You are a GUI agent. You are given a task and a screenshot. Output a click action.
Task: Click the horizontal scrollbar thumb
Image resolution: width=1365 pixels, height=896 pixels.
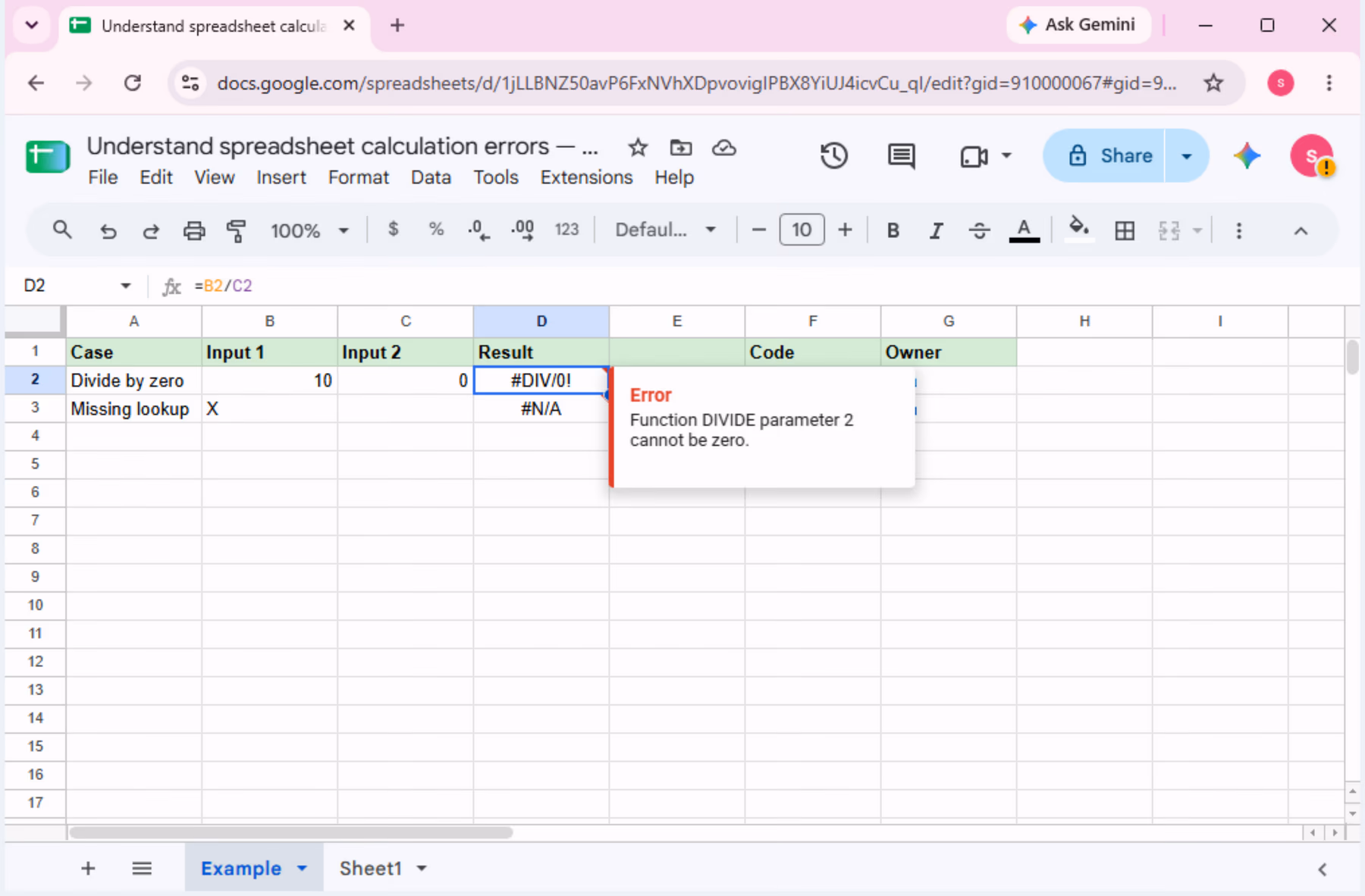coord(291,832)
